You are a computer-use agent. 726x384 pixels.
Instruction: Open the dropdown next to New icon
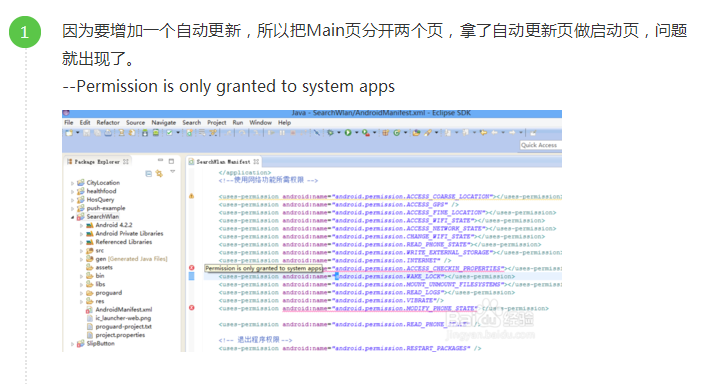pyautogui.click(x=77, y=133)
